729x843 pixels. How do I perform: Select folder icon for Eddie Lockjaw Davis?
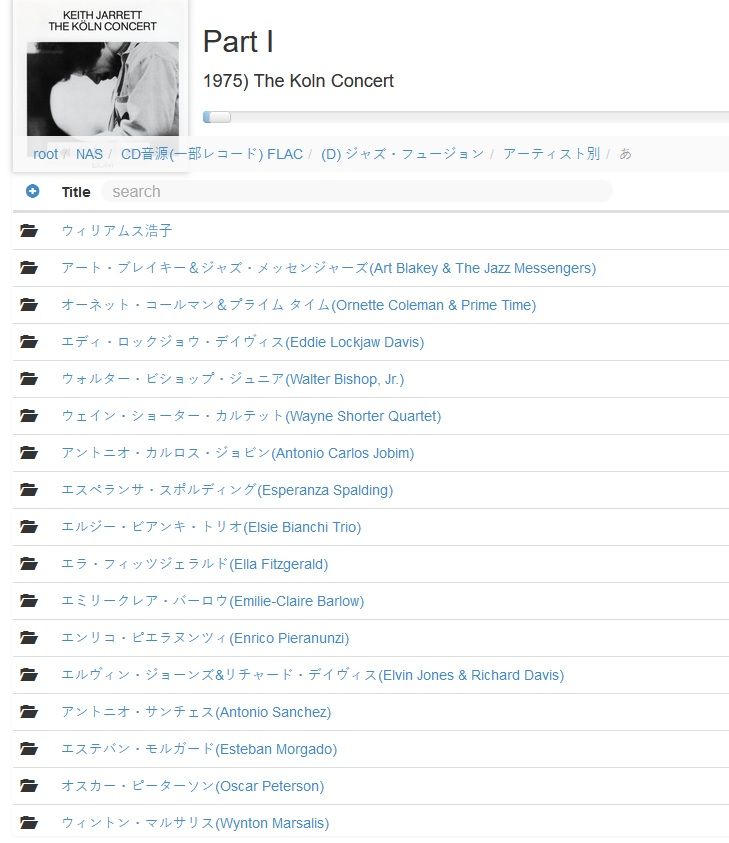[29, 342]
